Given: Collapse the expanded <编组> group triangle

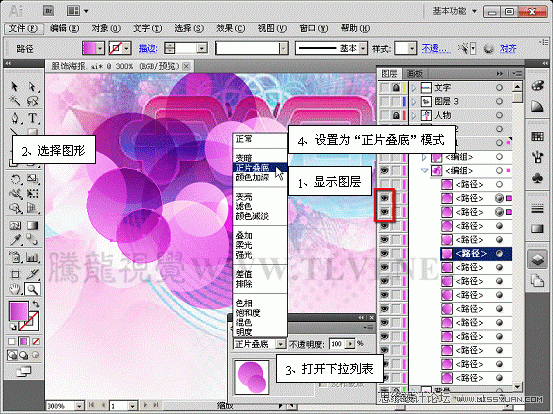Looking at the screenshot, I should point(424,171).
